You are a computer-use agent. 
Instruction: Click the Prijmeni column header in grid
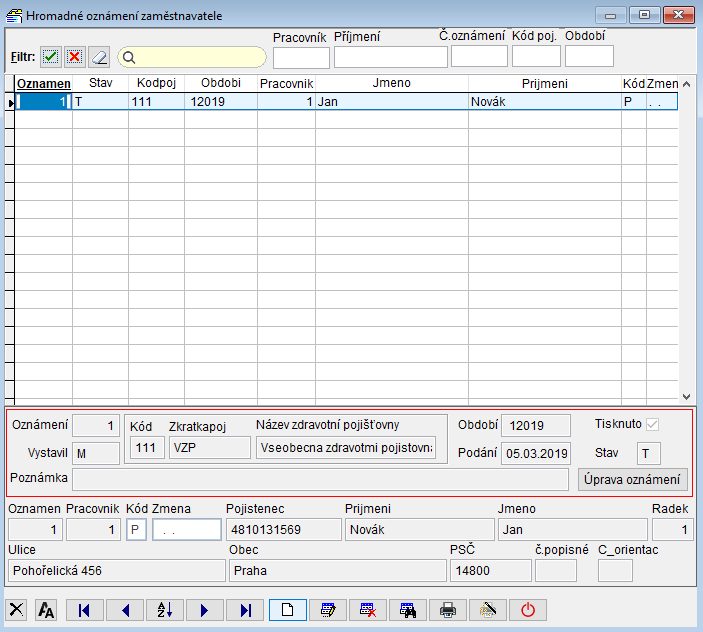tap(545, 83)
